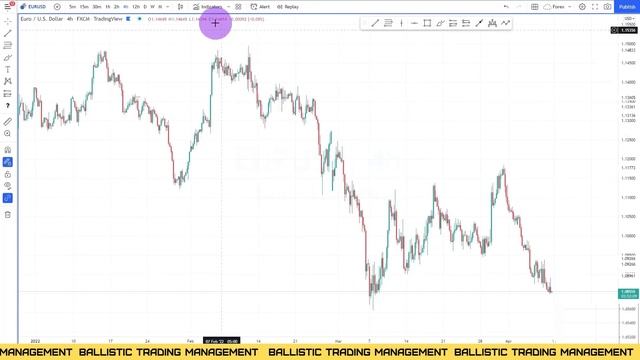Select the W weekly timeframe
Screen dimensions: 640x360
pyautogui.click(x=153, y=7)
